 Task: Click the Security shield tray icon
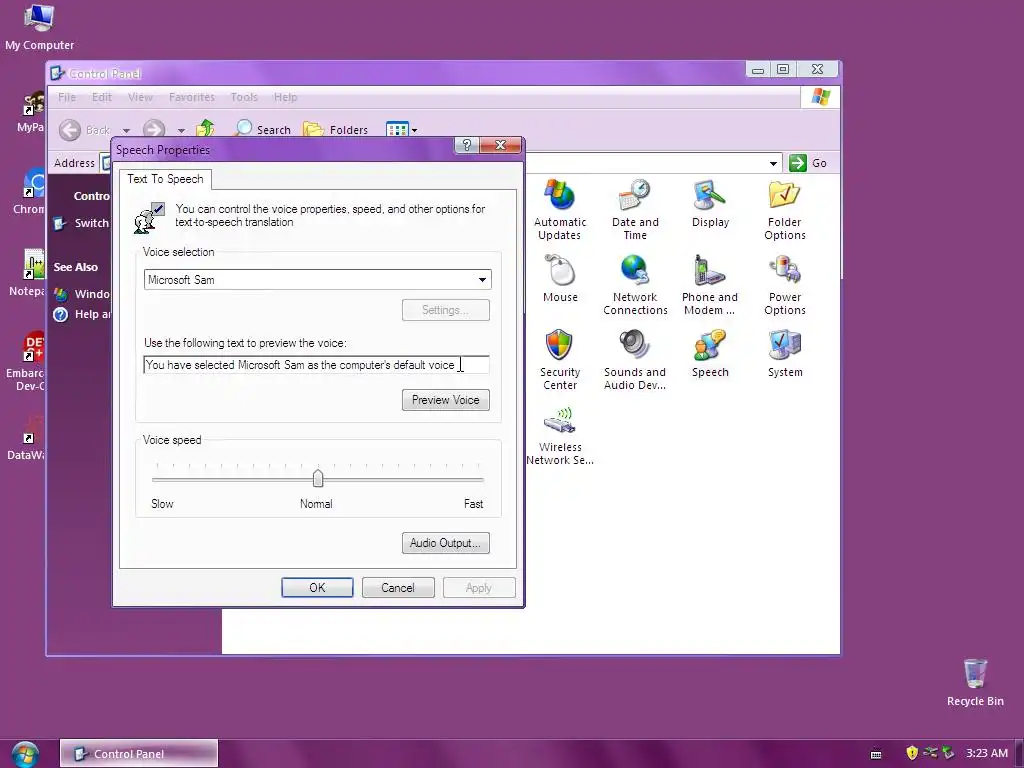[912, 753]
